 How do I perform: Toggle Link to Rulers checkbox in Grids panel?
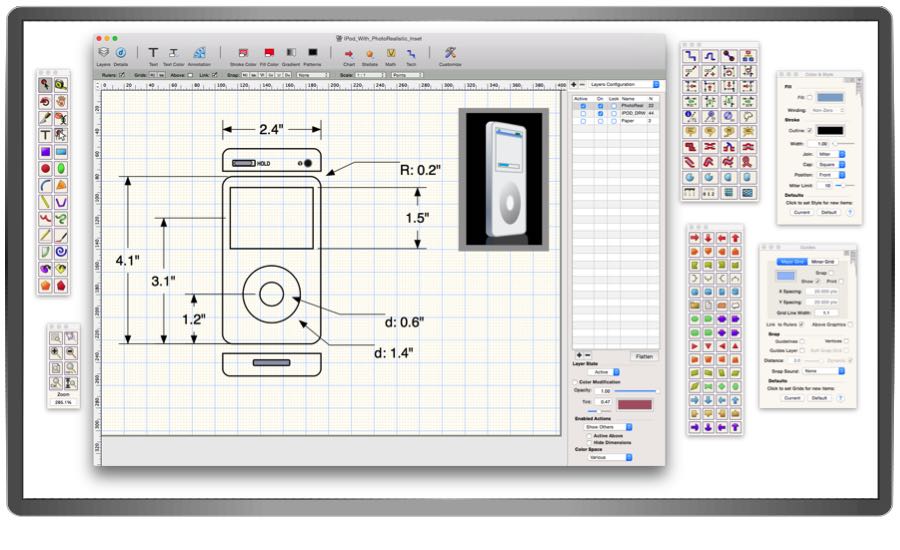coord(802,324)
